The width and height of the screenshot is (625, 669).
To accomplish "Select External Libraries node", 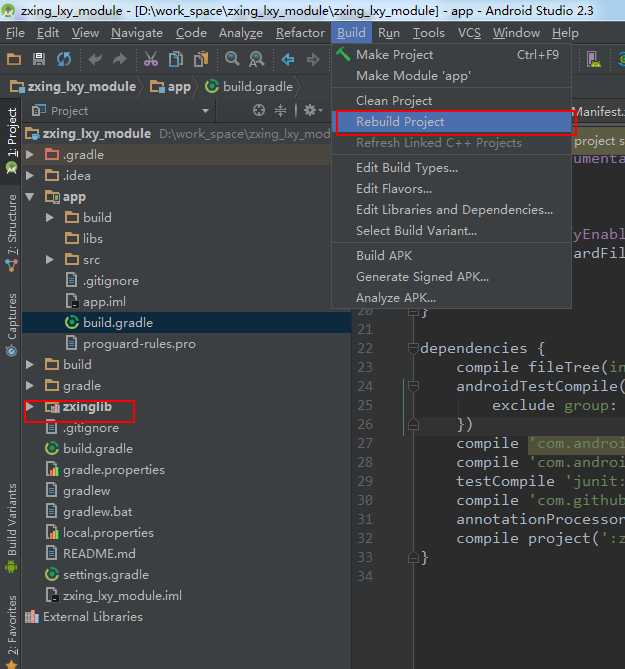I will [x=84, y=617].
